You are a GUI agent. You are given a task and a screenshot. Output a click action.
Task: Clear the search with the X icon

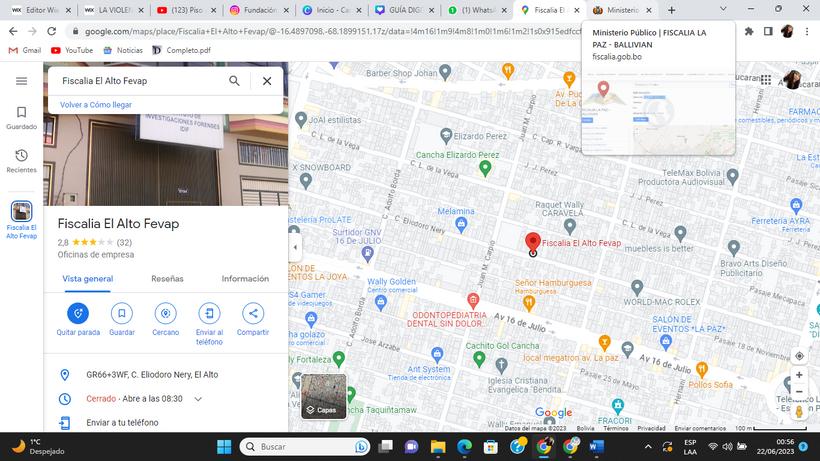(267, 80)
